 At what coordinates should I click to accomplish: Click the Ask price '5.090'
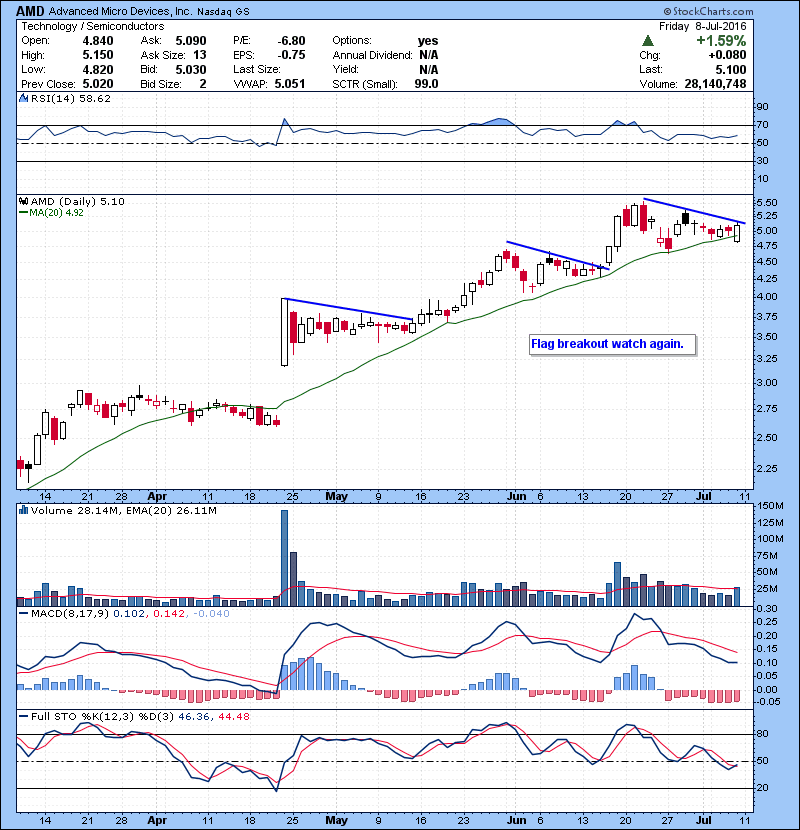[191, 41]
